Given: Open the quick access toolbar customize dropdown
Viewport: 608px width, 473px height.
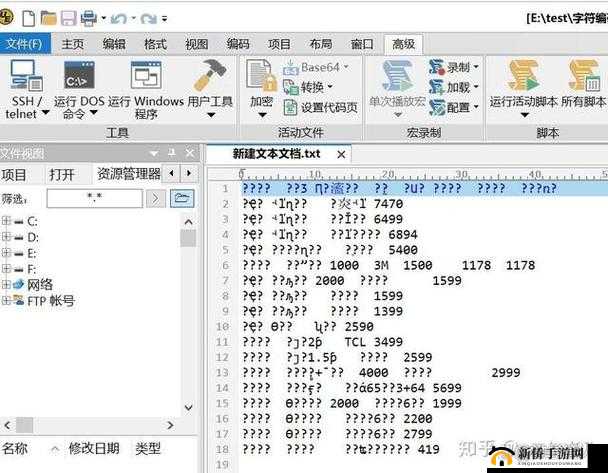Looking at the screenshot, I should point(164,18).
